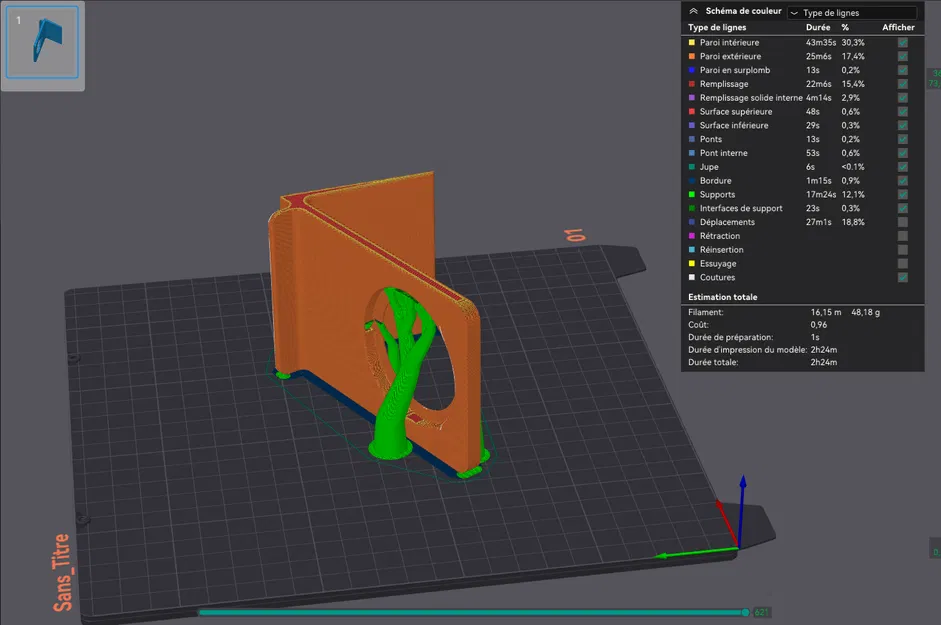This screenshot has height=625, width=941.
Task: Select plate 1 thumbnail
Action: point(42,42)
